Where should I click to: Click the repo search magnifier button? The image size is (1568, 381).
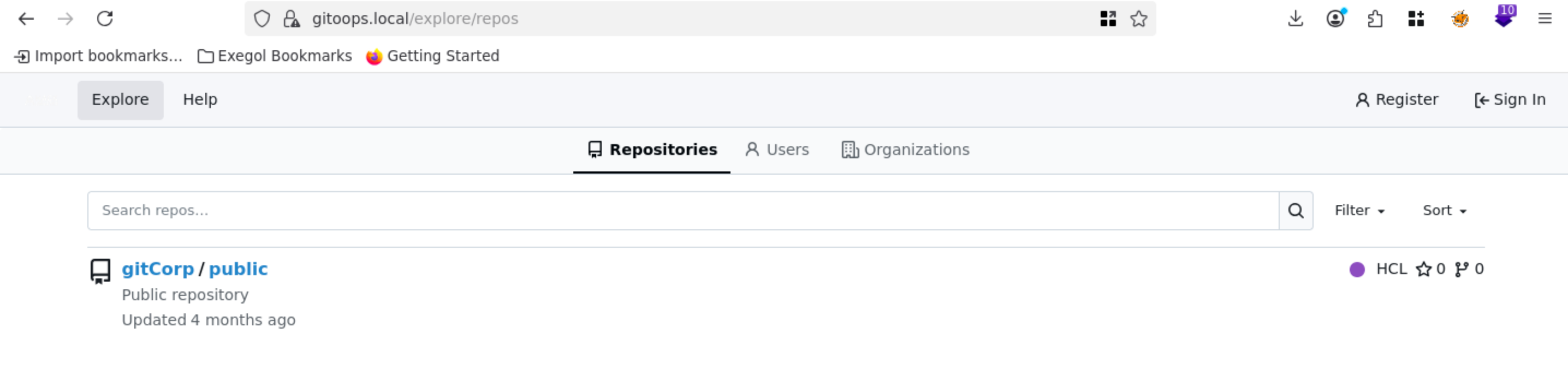coord(1296,211)
